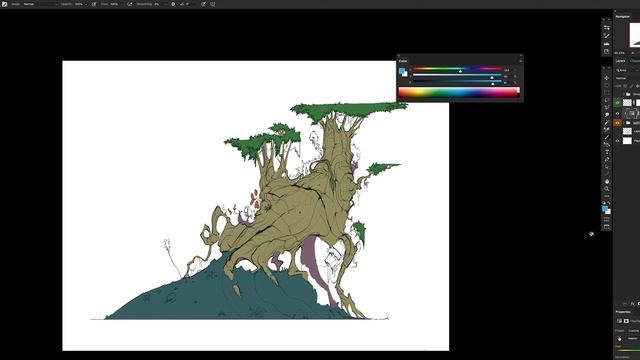The image size is (640, 360).
Task: Open layer blend mode Normal dropdown
Action: pos(627,78)
